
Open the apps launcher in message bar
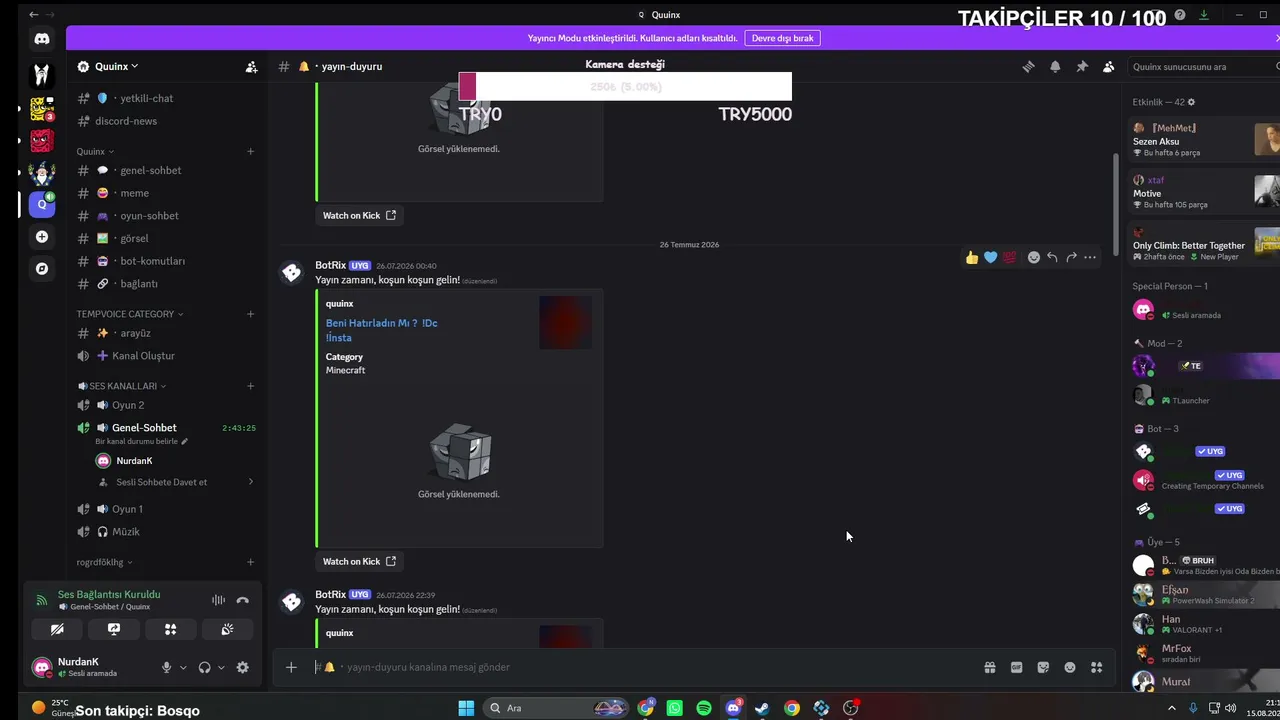pyautogui.click(x=1096, y=667)
